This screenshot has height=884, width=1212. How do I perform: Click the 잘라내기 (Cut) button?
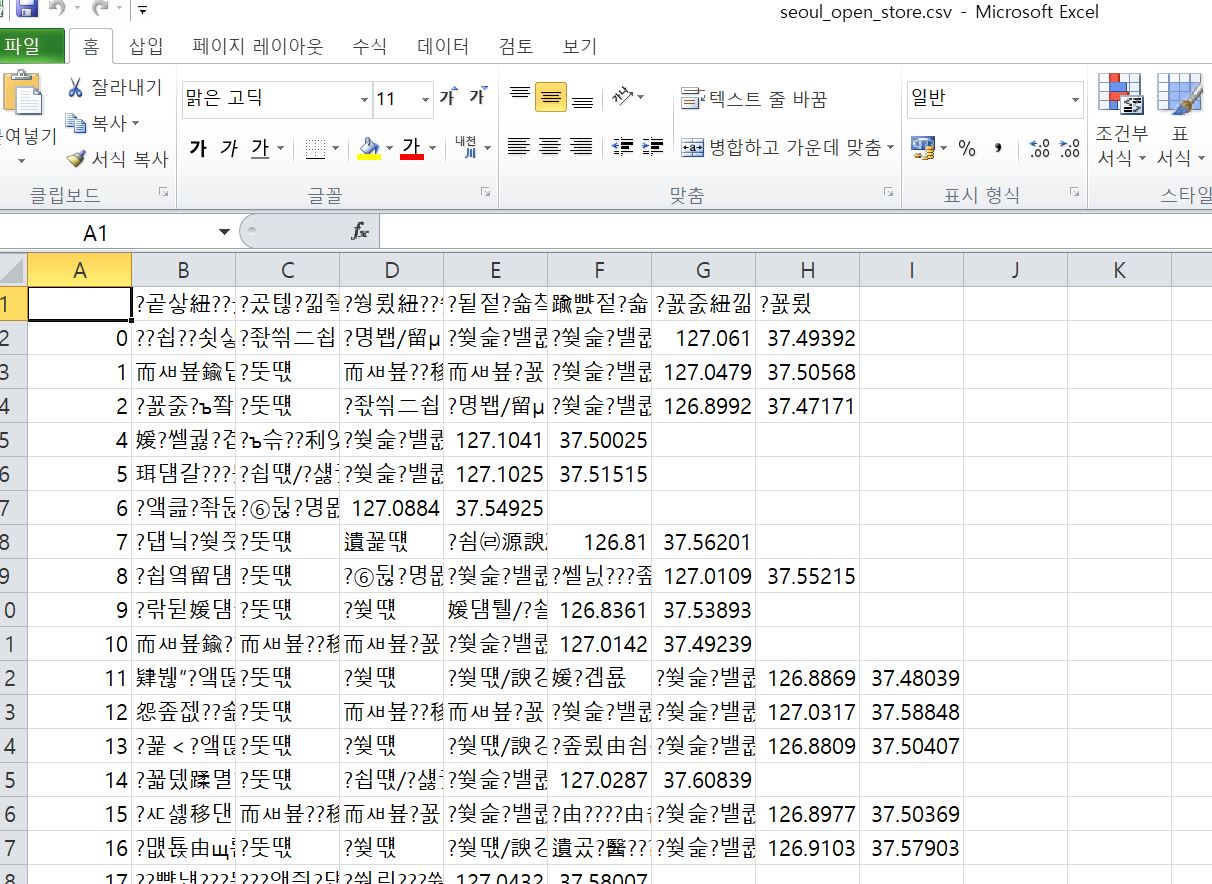(114, 88)
